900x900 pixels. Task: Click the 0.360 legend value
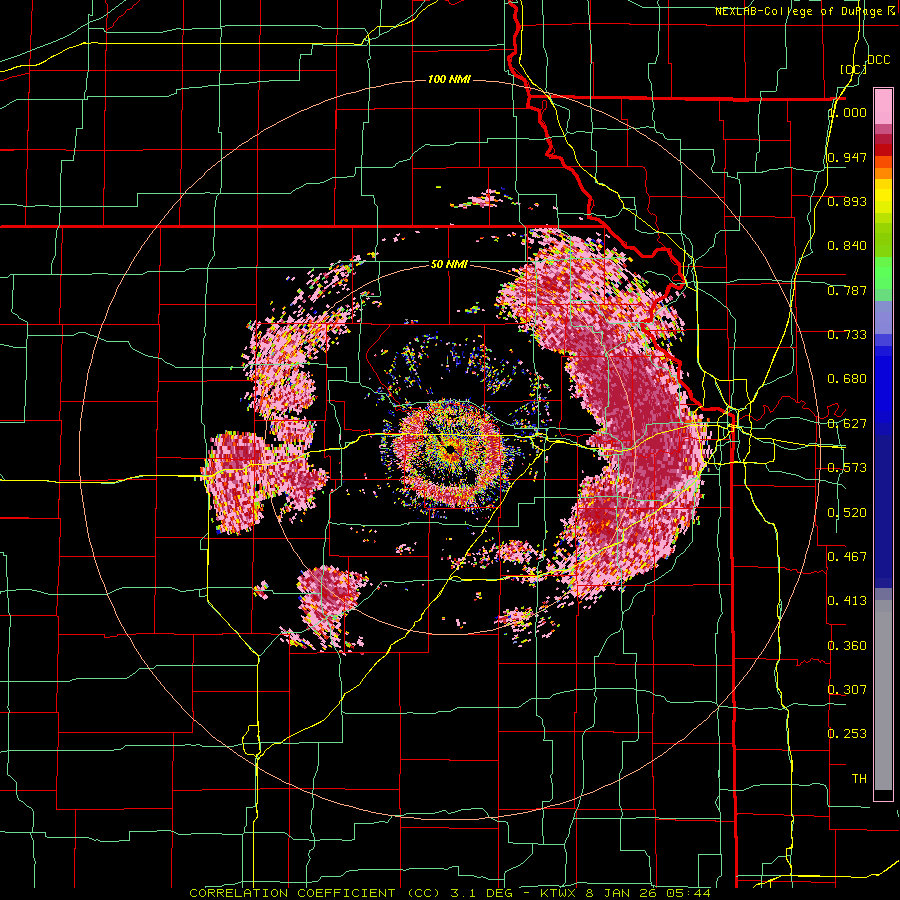click(x=847, y=646)
